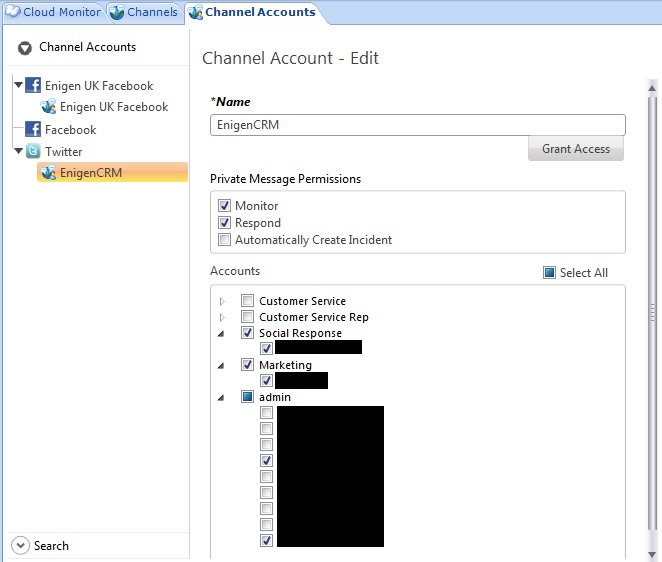The height and width of the screenshot is (562, 662).
Task: Click the standalone Facebook channel icon
Action: point(33,130)
